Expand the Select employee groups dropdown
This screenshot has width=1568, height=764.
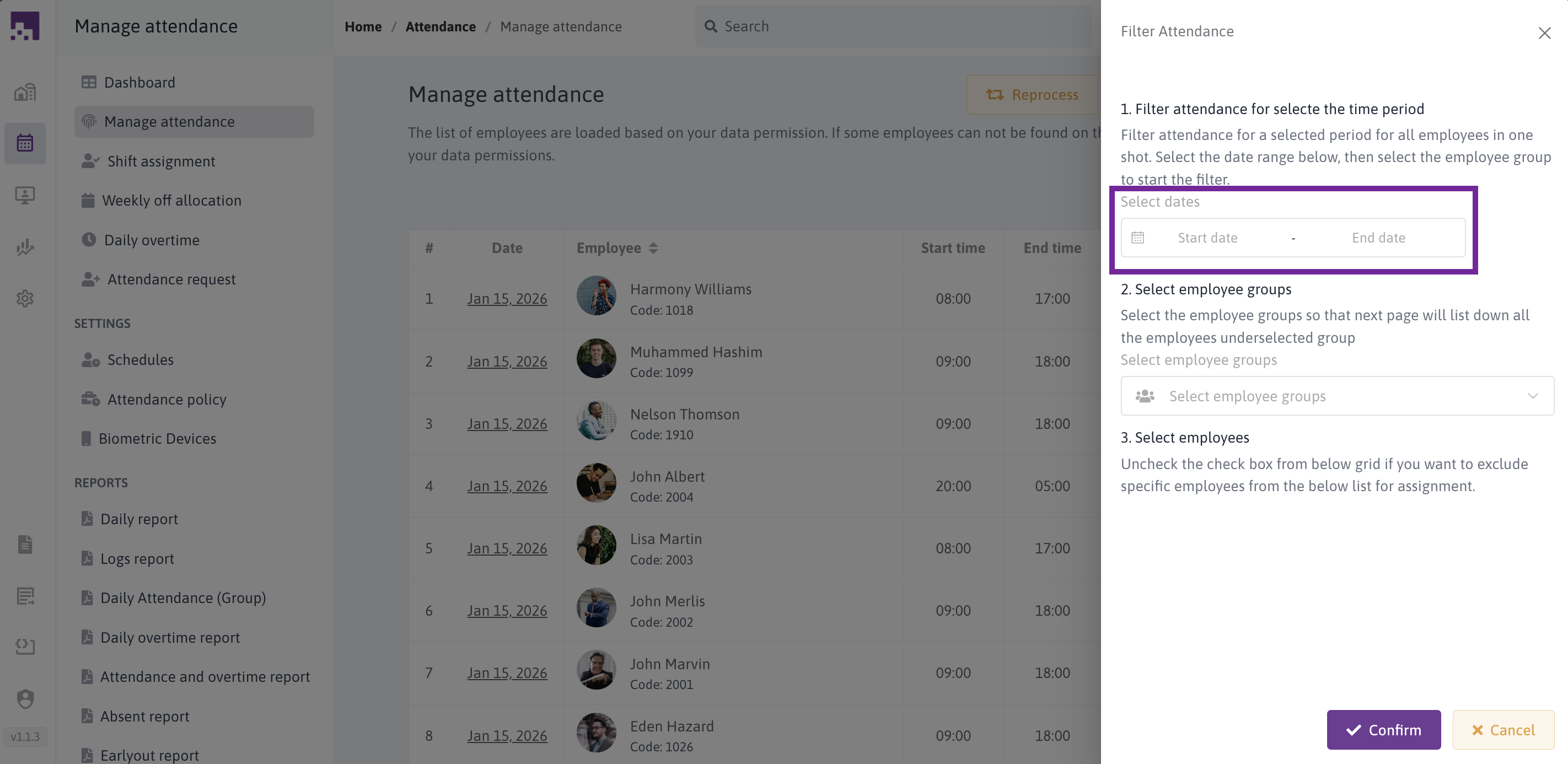click(x=1336, y=396)
